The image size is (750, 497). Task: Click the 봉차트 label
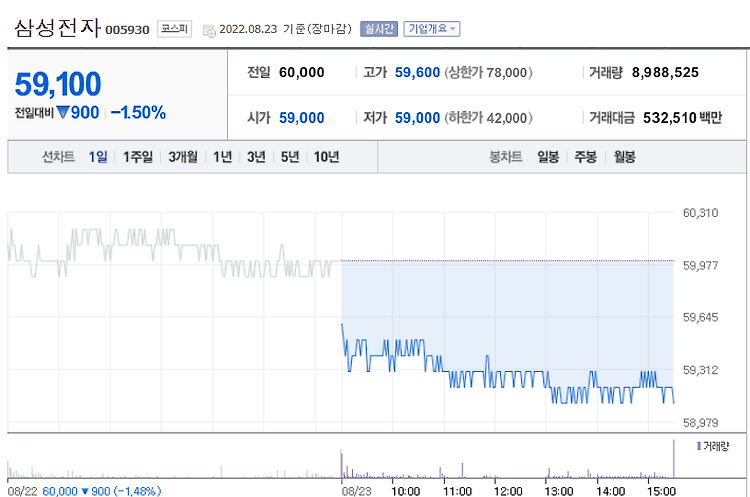[x=506, y=156]
